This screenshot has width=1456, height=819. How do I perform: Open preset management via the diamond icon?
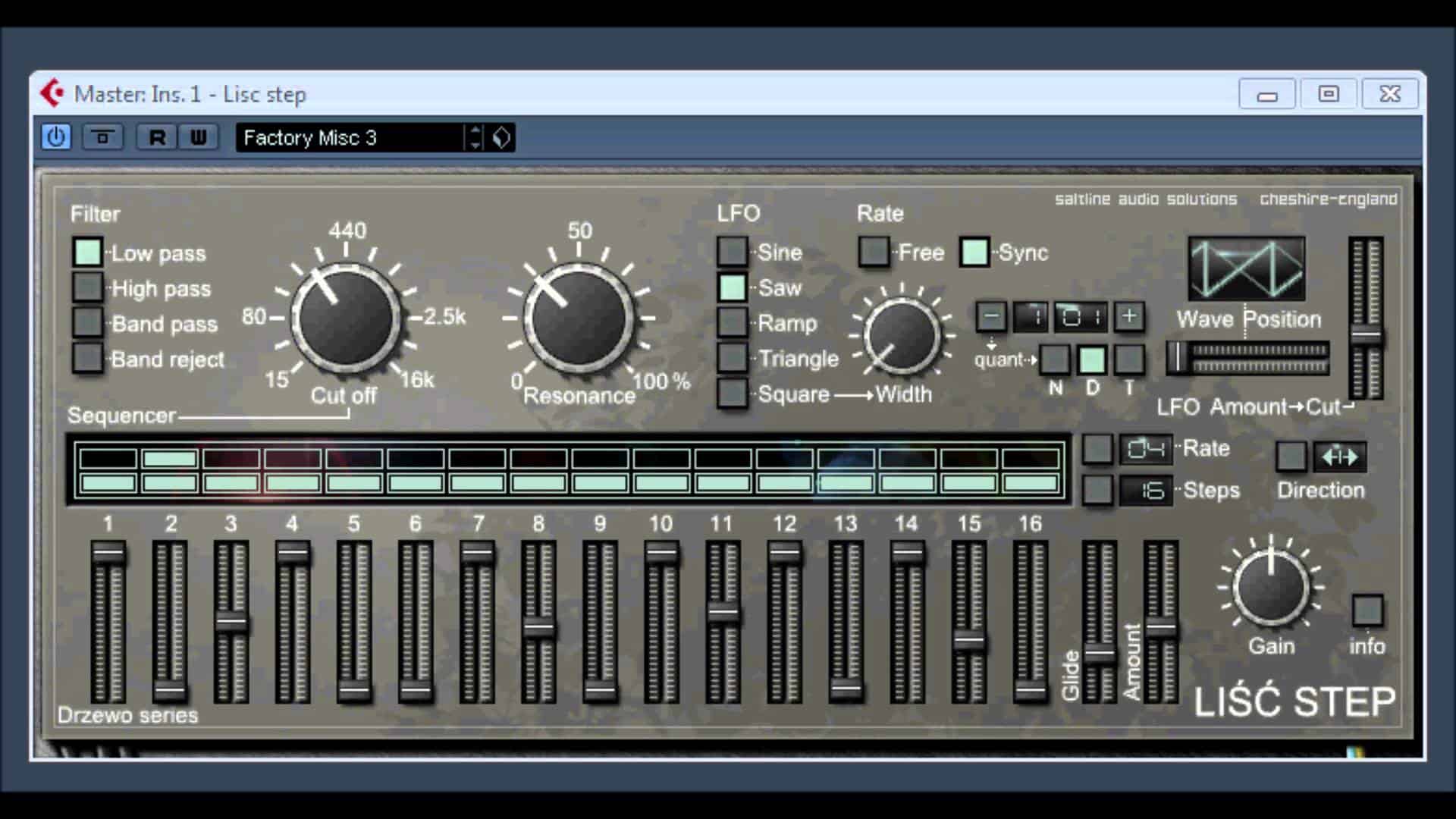(x=500, y=137)
